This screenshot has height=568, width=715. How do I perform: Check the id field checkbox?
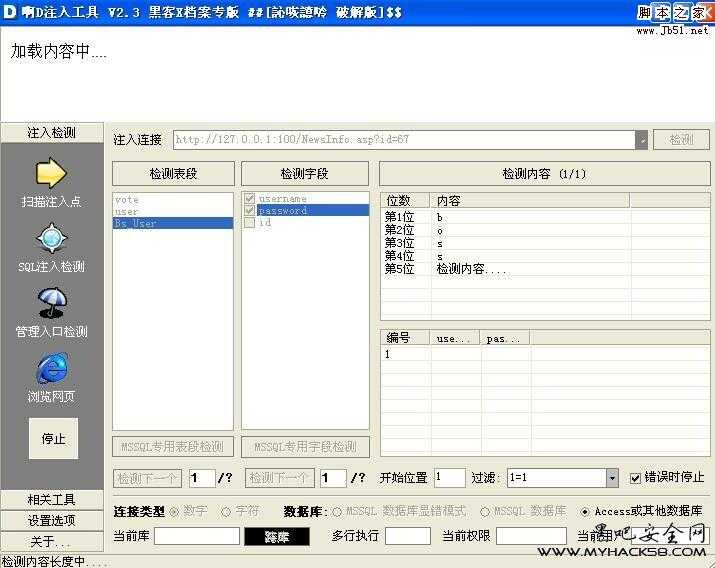point(249,222)
